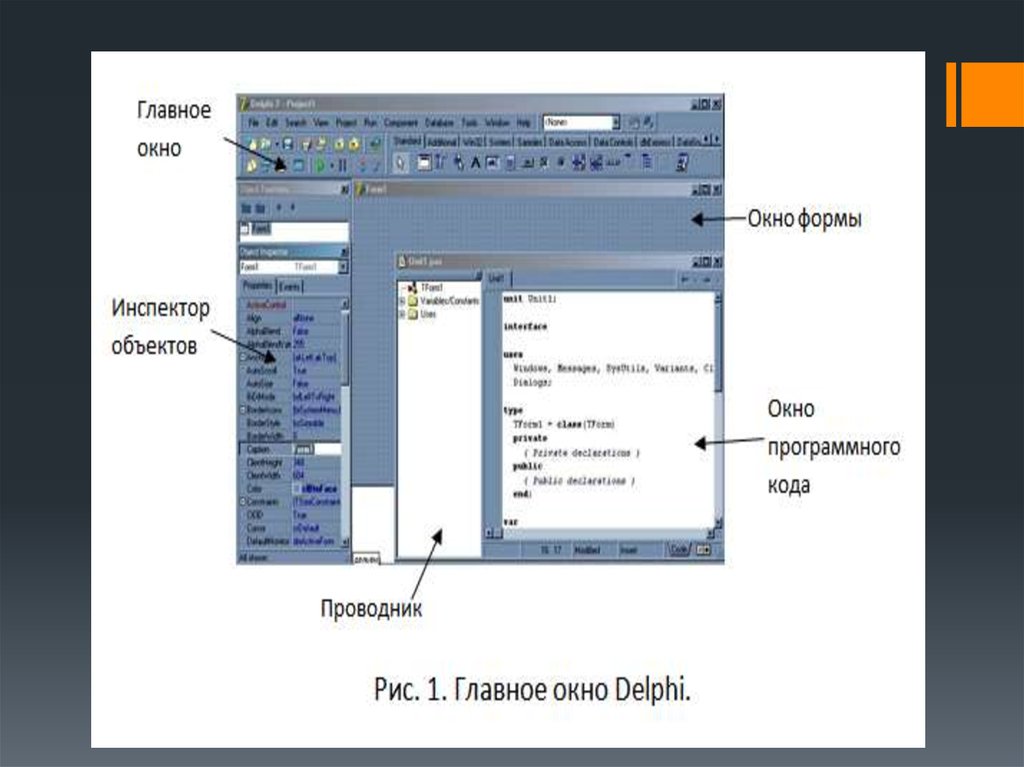
Task: Open the Run button dropdown arrow
Action: 331,165
